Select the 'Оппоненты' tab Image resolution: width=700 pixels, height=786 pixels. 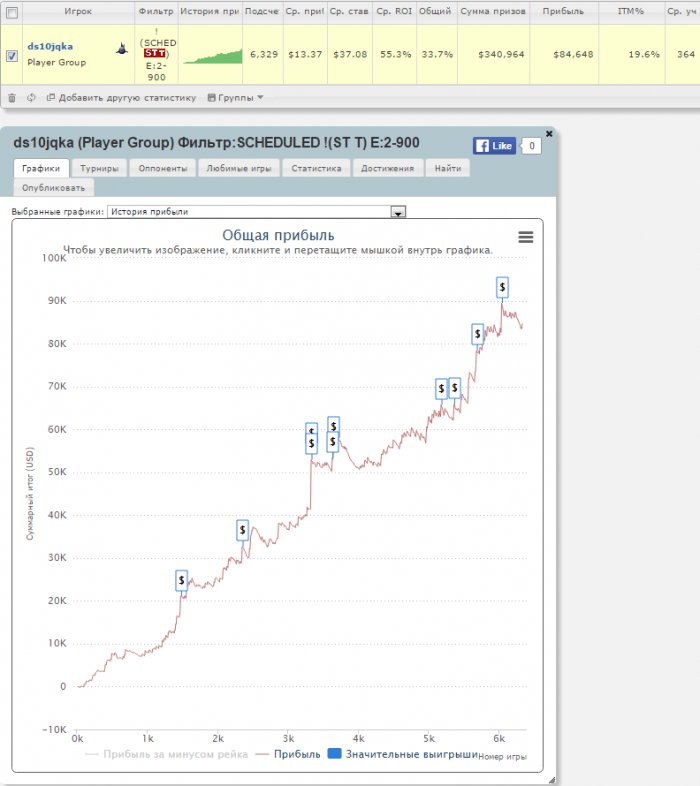[162, 168]
